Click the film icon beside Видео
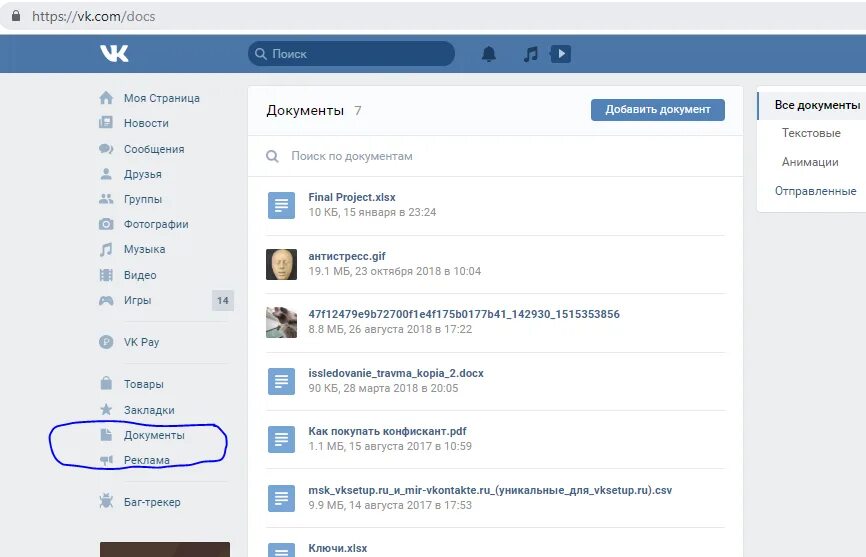 (x=106, y=274)
